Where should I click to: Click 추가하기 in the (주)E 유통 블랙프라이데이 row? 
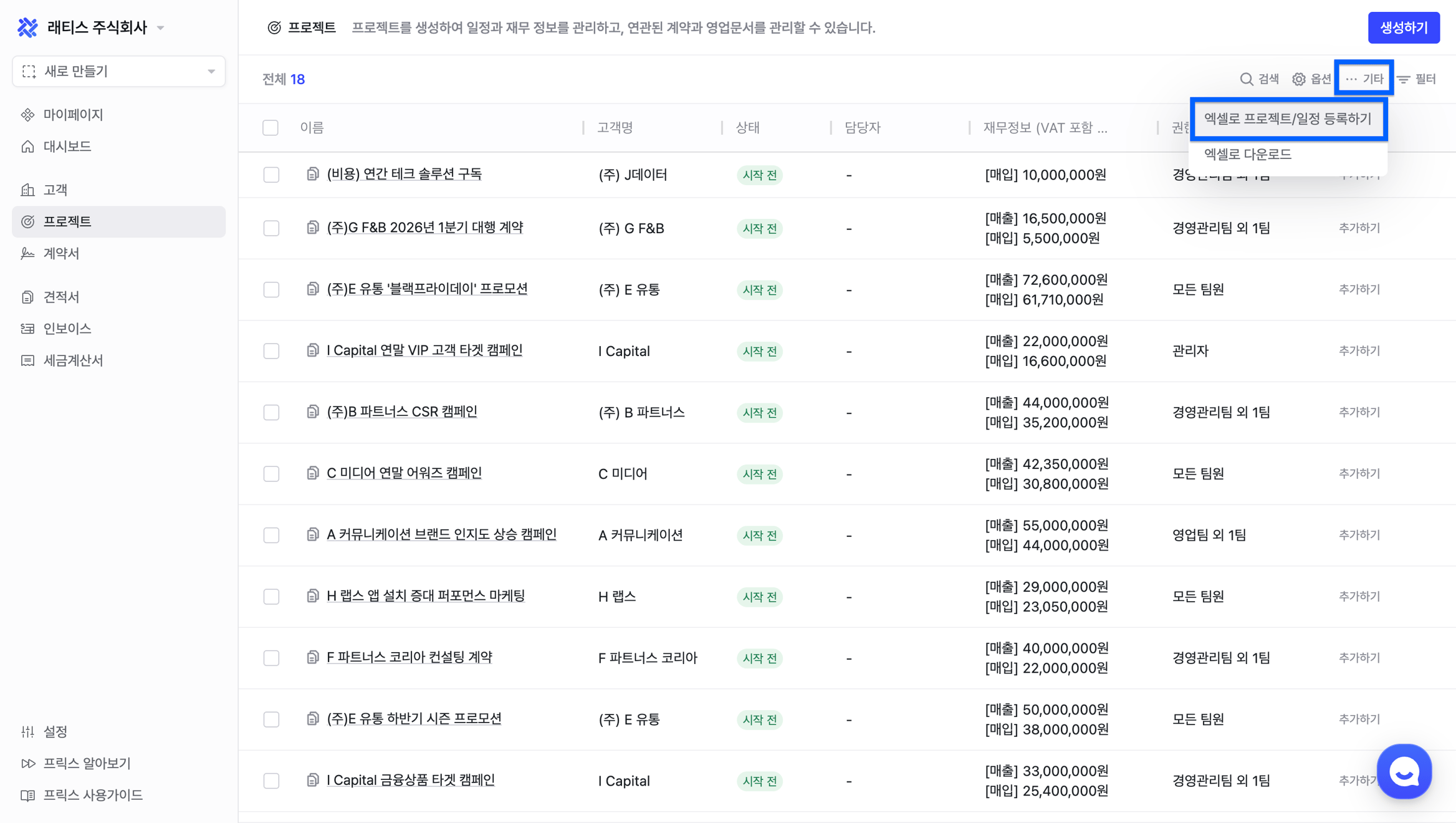point(1359,289)
